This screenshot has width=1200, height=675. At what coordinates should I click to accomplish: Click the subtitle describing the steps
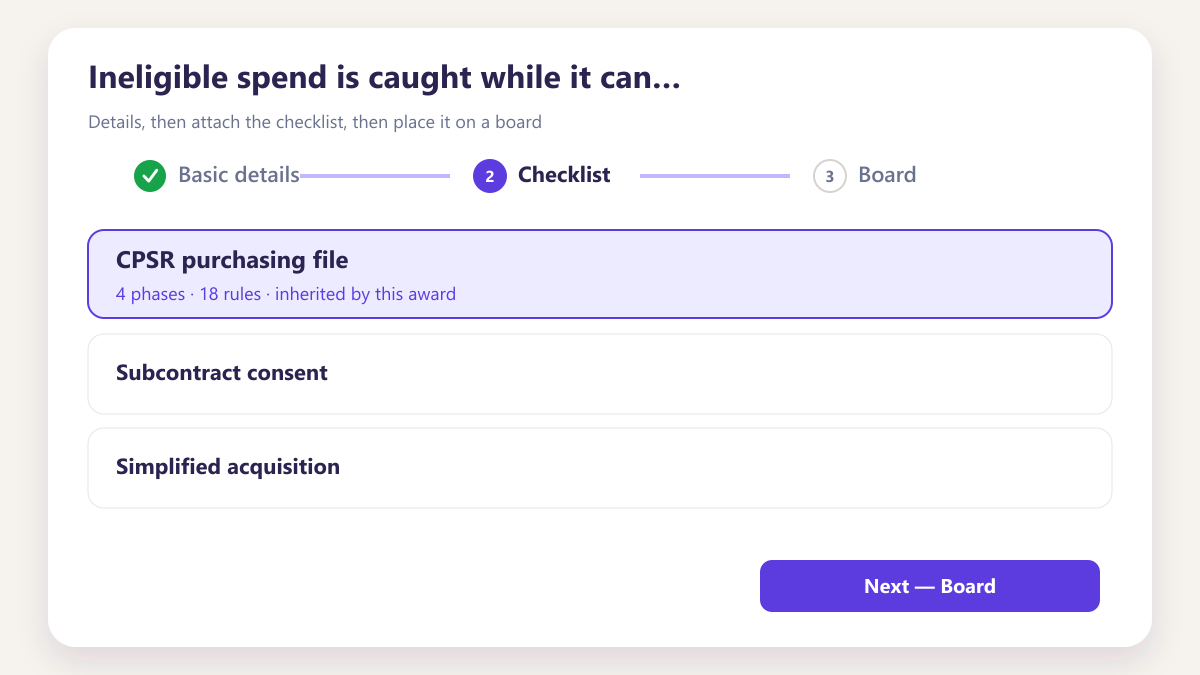tap(315, 122)
